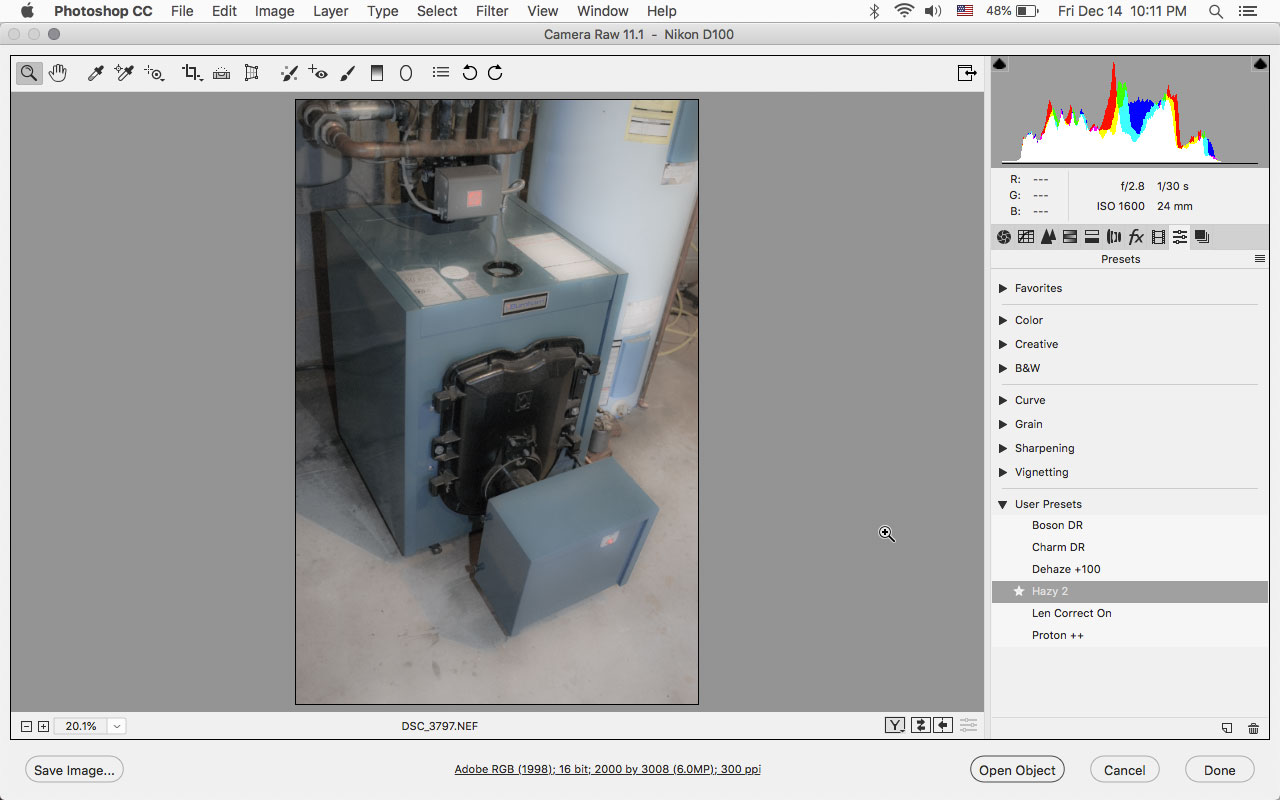Toggle highlight clipping warning on histogram
The width and height of the screenshot is (1280, 800).
pos(1260,64)
